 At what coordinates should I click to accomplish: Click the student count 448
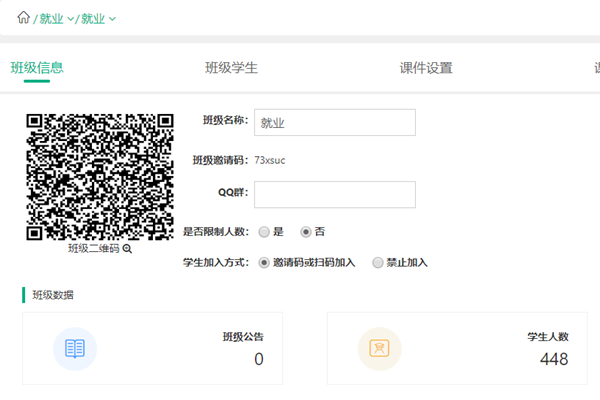554,359
